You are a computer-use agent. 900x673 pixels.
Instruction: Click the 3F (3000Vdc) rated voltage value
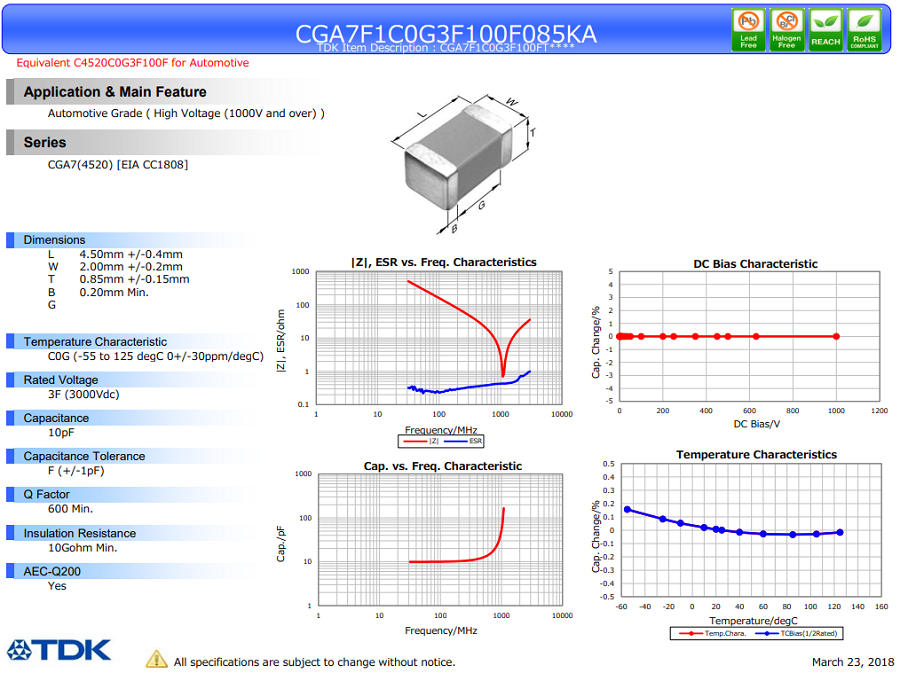pos(83,395)
